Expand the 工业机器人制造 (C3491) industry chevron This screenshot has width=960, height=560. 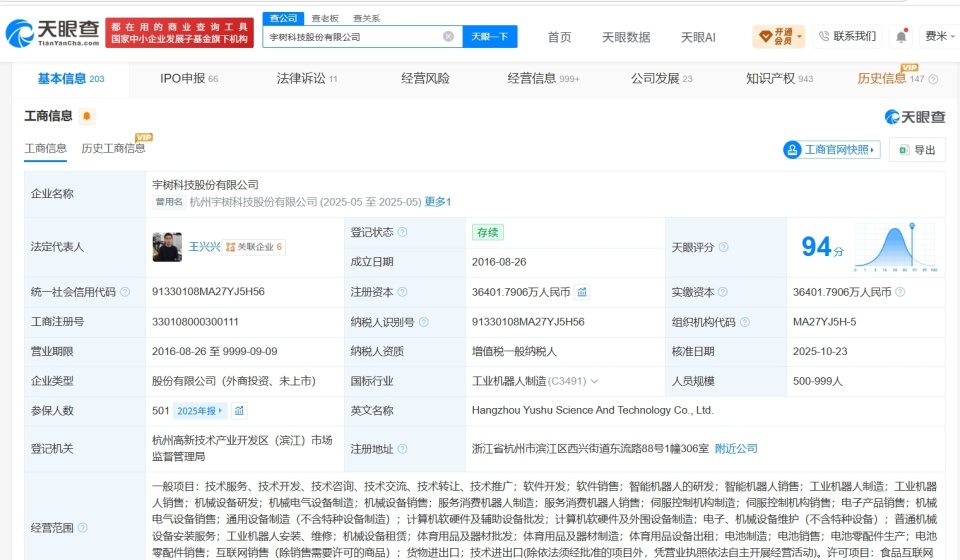coord(594,381)
